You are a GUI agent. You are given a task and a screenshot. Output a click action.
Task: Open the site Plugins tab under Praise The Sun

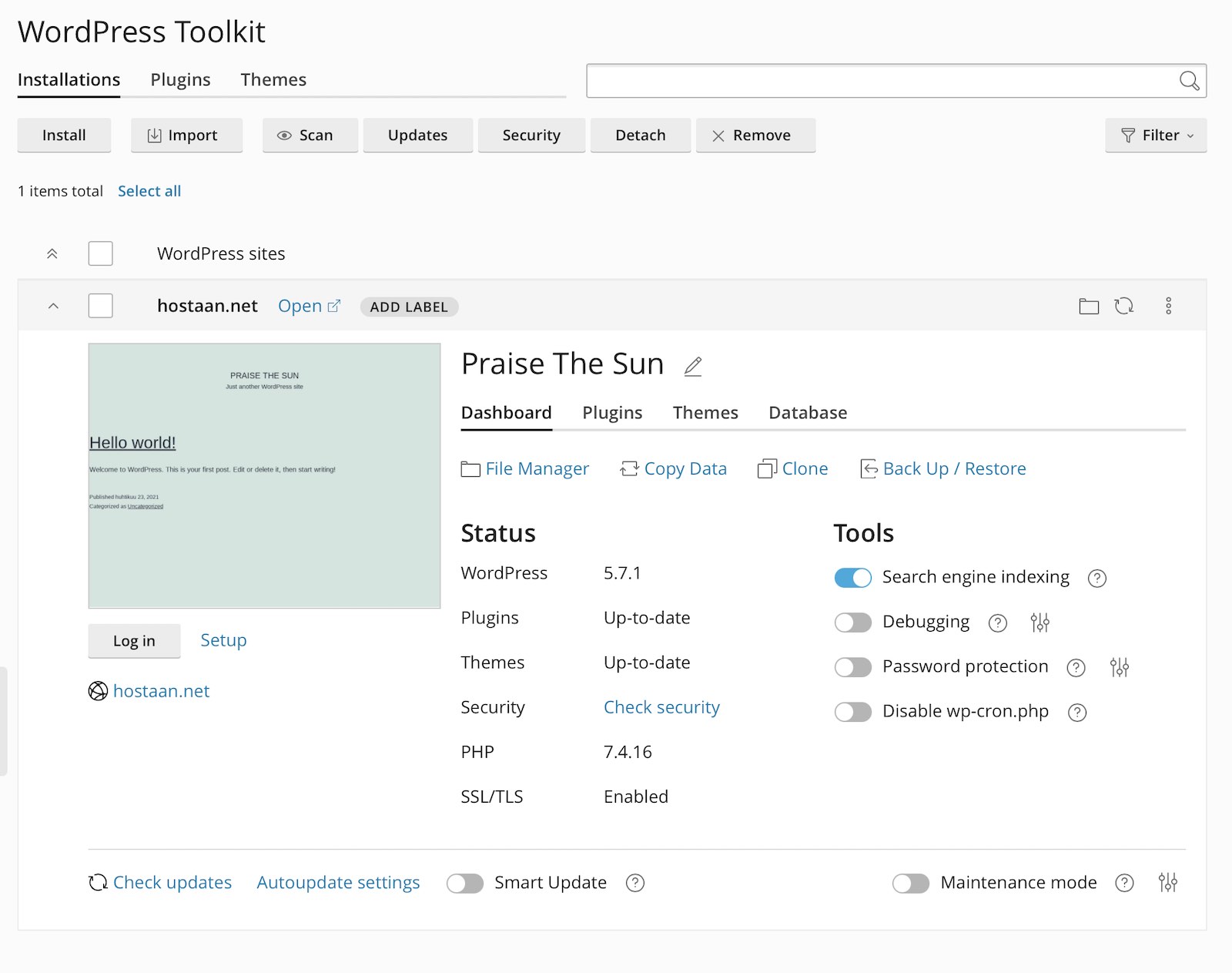point(612,413)
